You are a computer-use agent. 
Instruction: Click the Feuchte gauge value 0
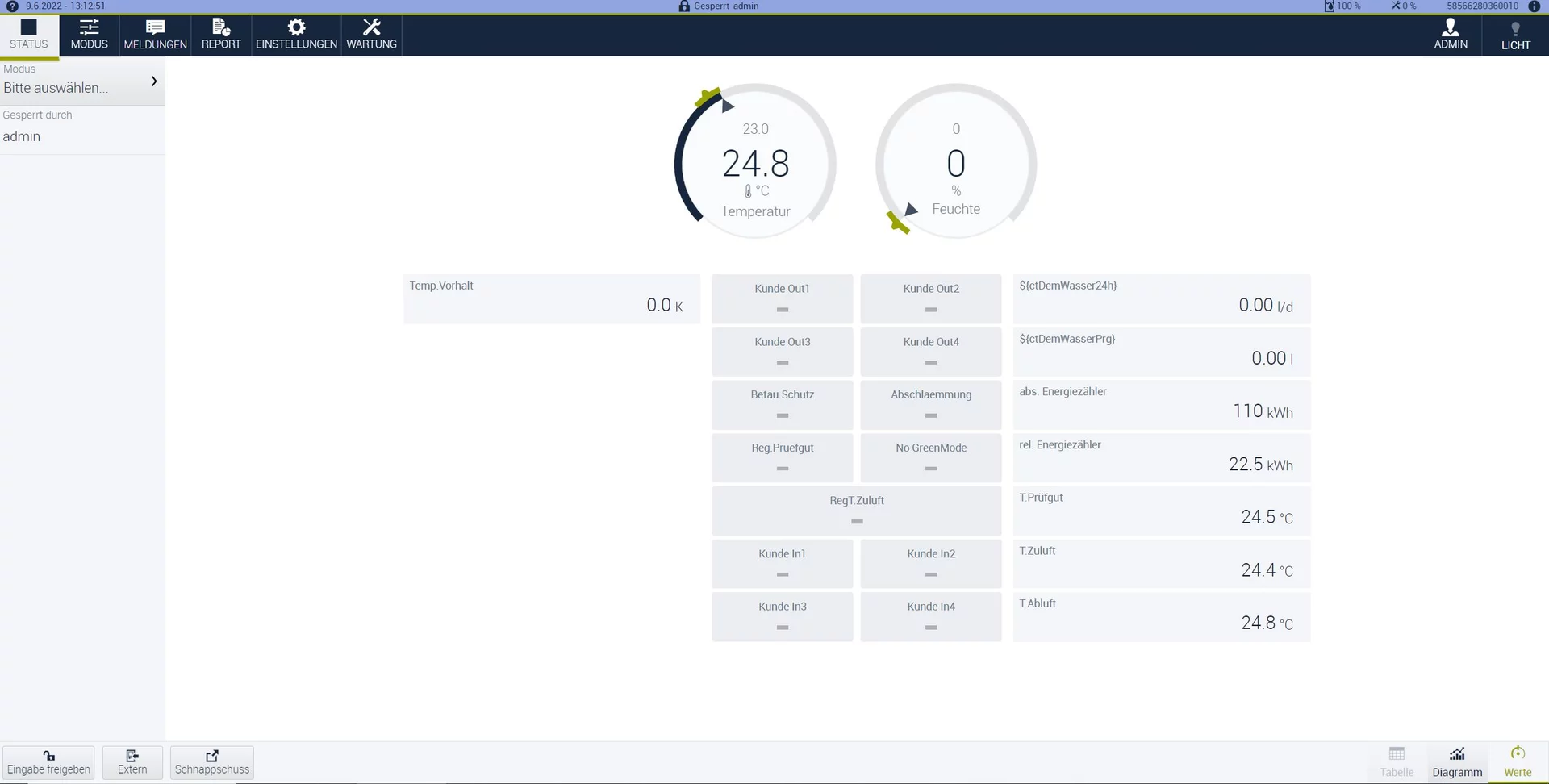tap(956, 164)
